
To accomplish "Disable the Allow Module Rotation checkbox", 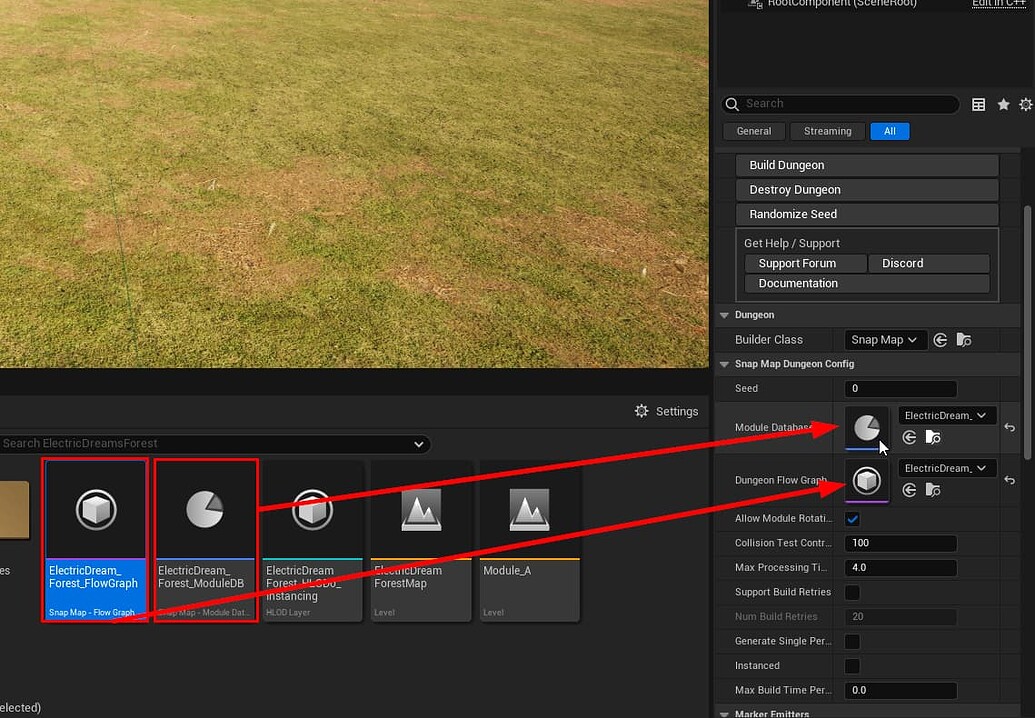I will tap(852, 518).
